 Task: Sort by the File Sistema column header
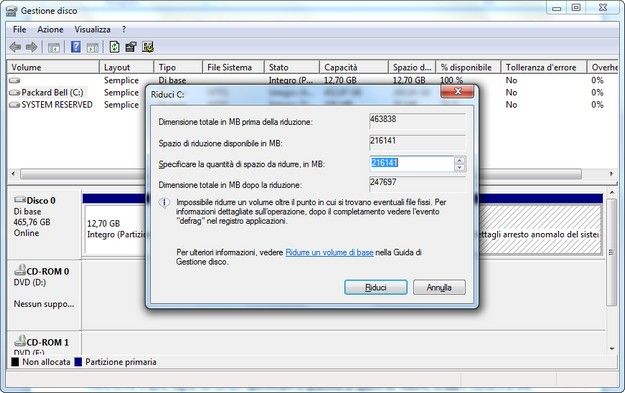click(x=234, y=67)
